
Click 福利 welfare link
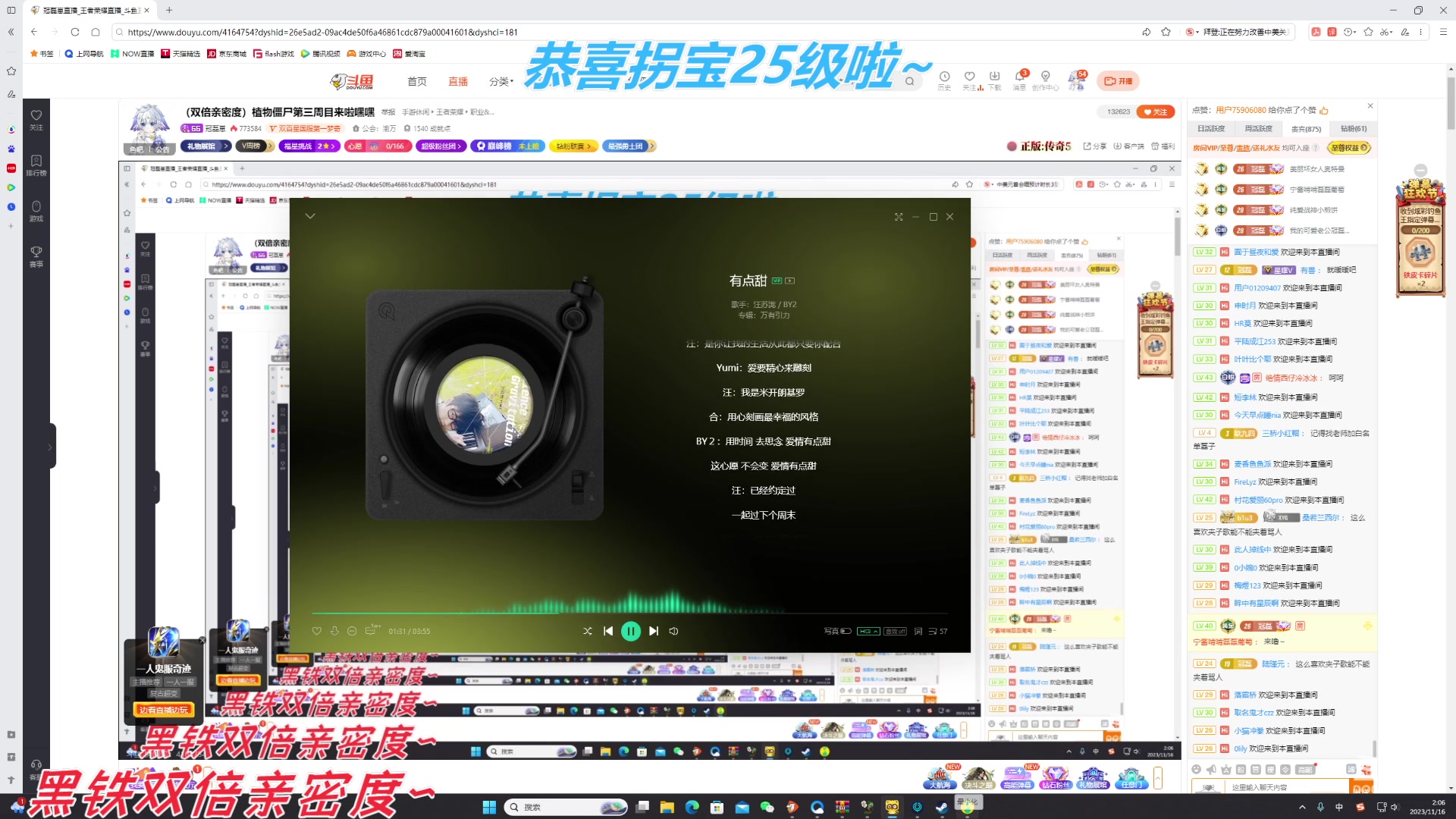(1163, 146)
